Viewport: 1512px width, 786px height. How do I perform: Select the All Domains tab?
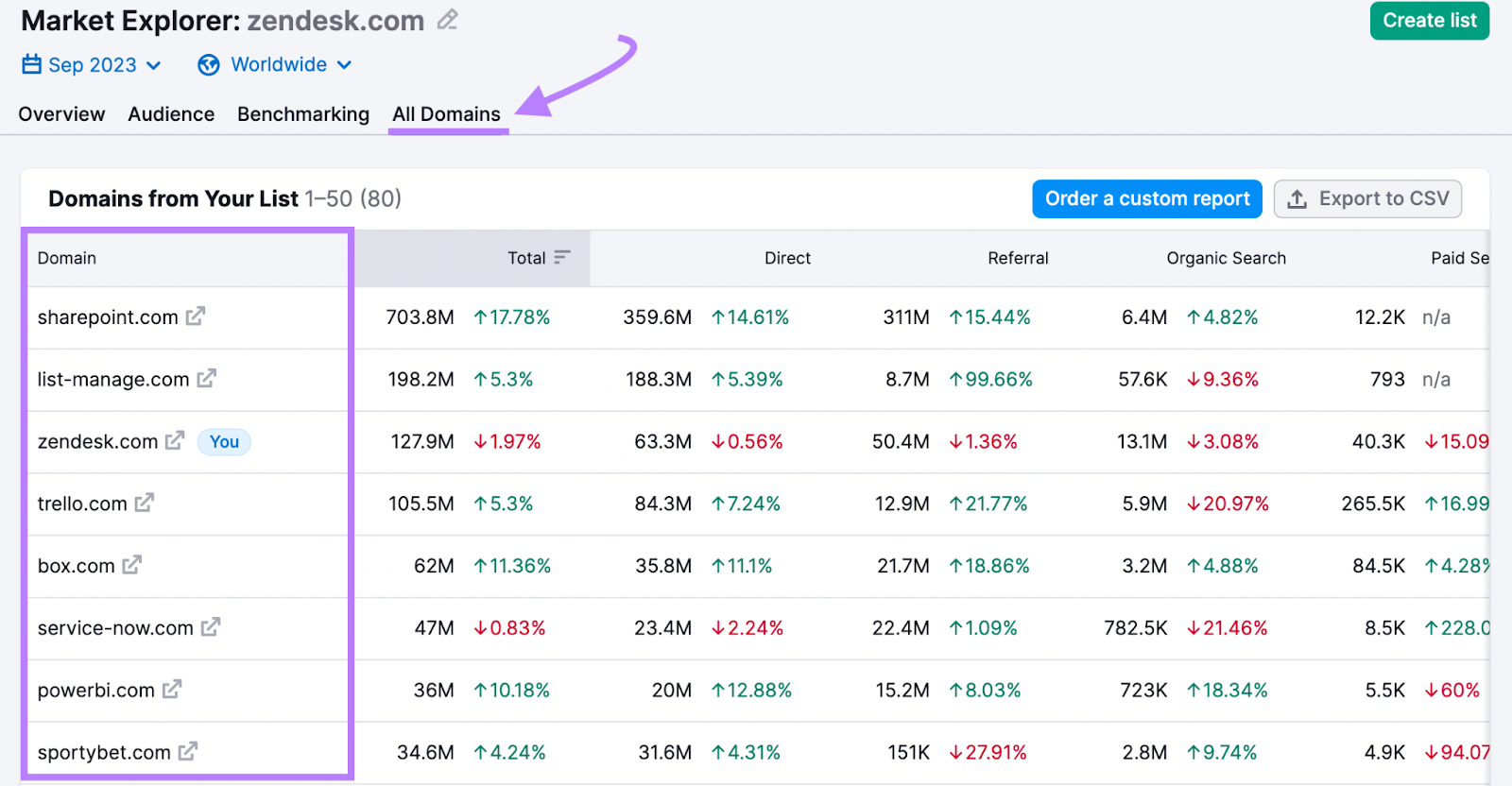[x=447, y=114]
